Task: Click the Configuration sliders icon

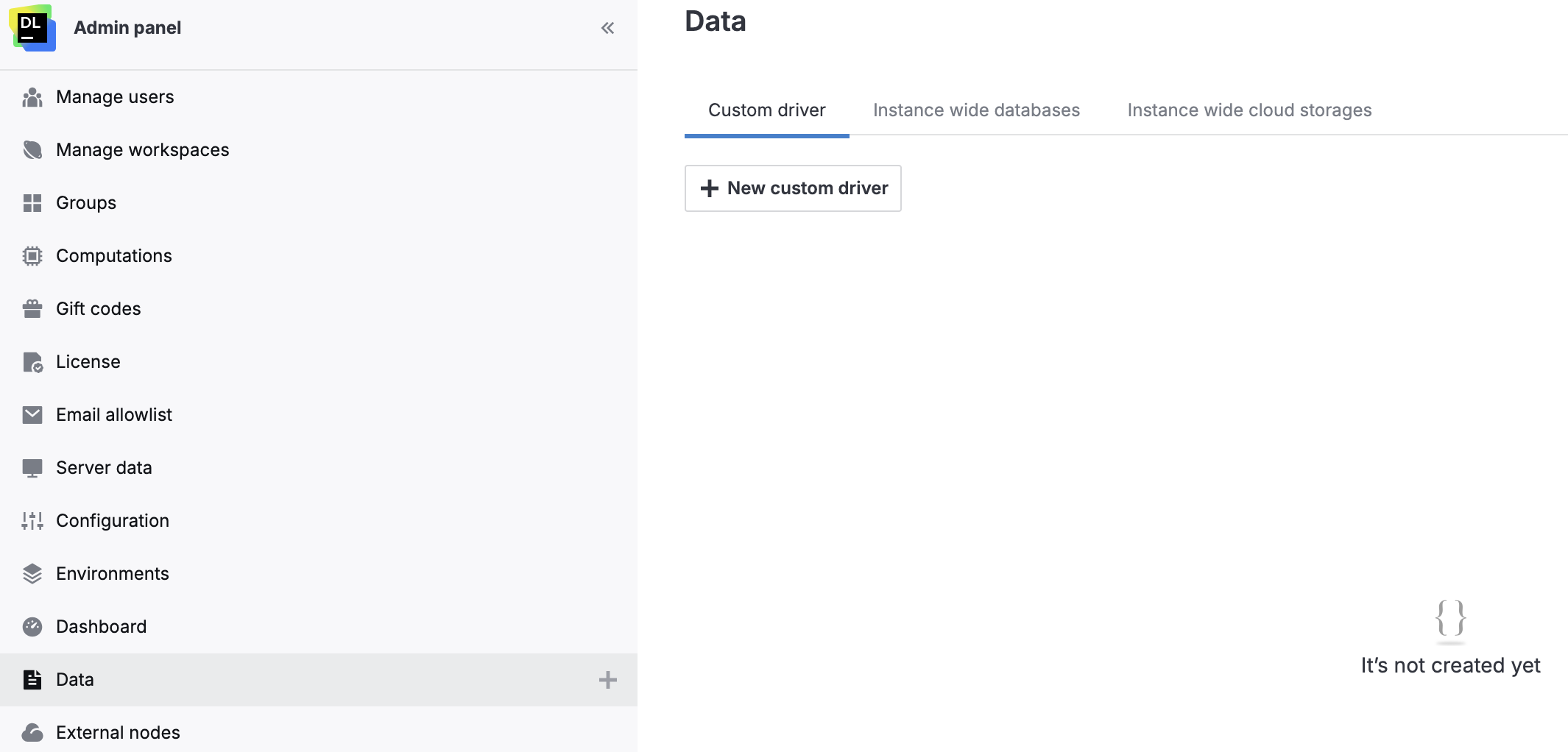Action: [x=32, y=520]
